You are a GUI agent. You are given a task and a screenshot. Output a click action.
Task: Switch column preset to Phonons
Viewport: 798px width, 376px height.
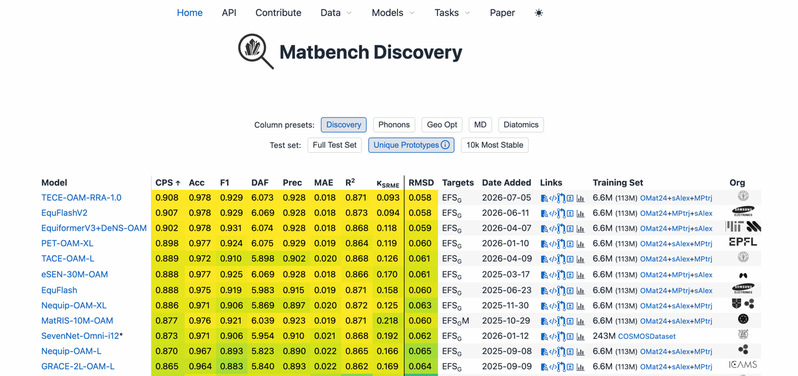394,125
